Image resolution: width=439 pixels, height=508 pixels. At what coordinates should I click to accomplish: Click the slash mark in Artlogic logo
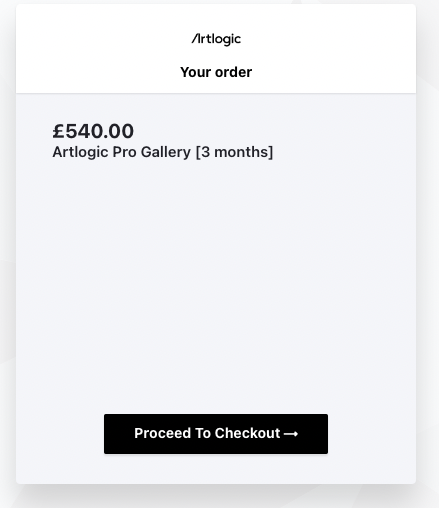[195, 39]
